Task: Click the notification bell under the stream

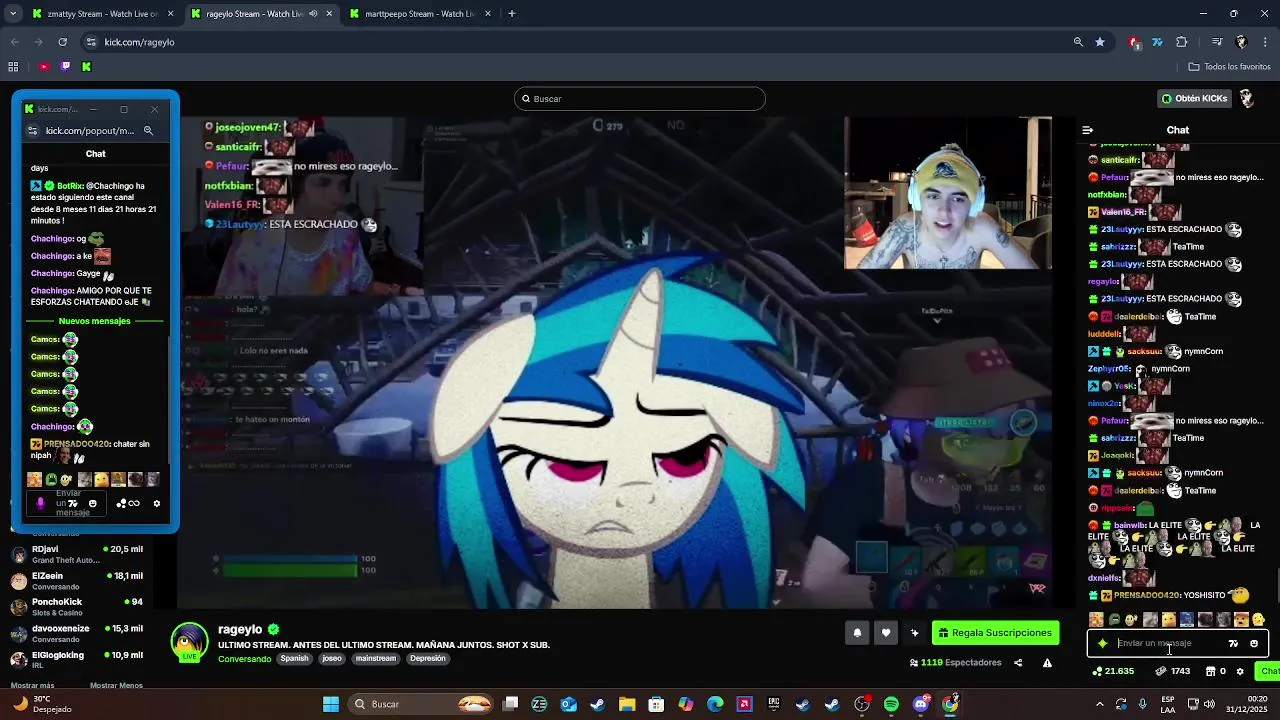Action: (x=857, y=633)
